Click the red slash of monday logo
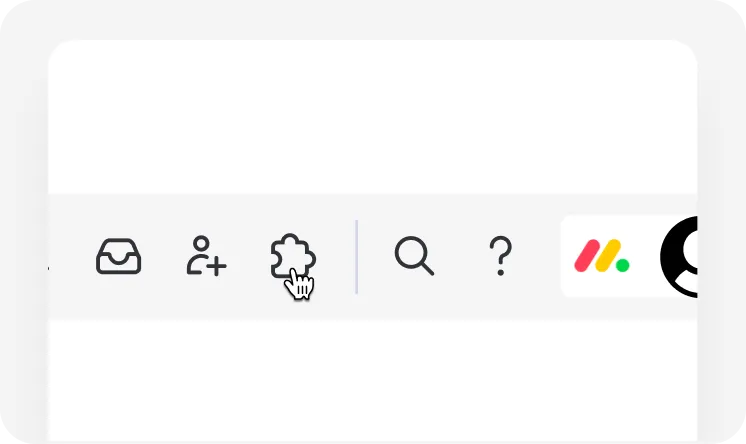The width and height of the screenshot is (746, 444). click(587, 256)
